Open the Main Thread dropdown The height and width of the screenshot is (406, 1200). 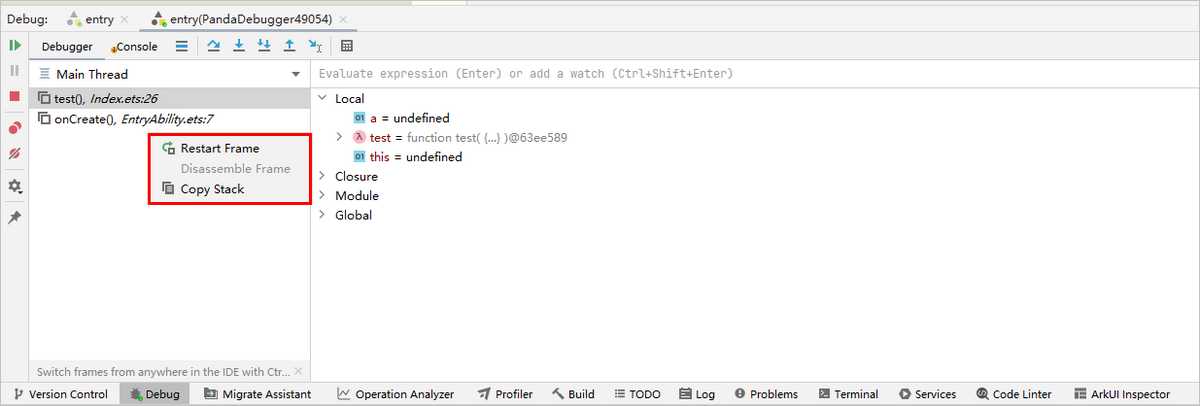(x=295, y=74)
